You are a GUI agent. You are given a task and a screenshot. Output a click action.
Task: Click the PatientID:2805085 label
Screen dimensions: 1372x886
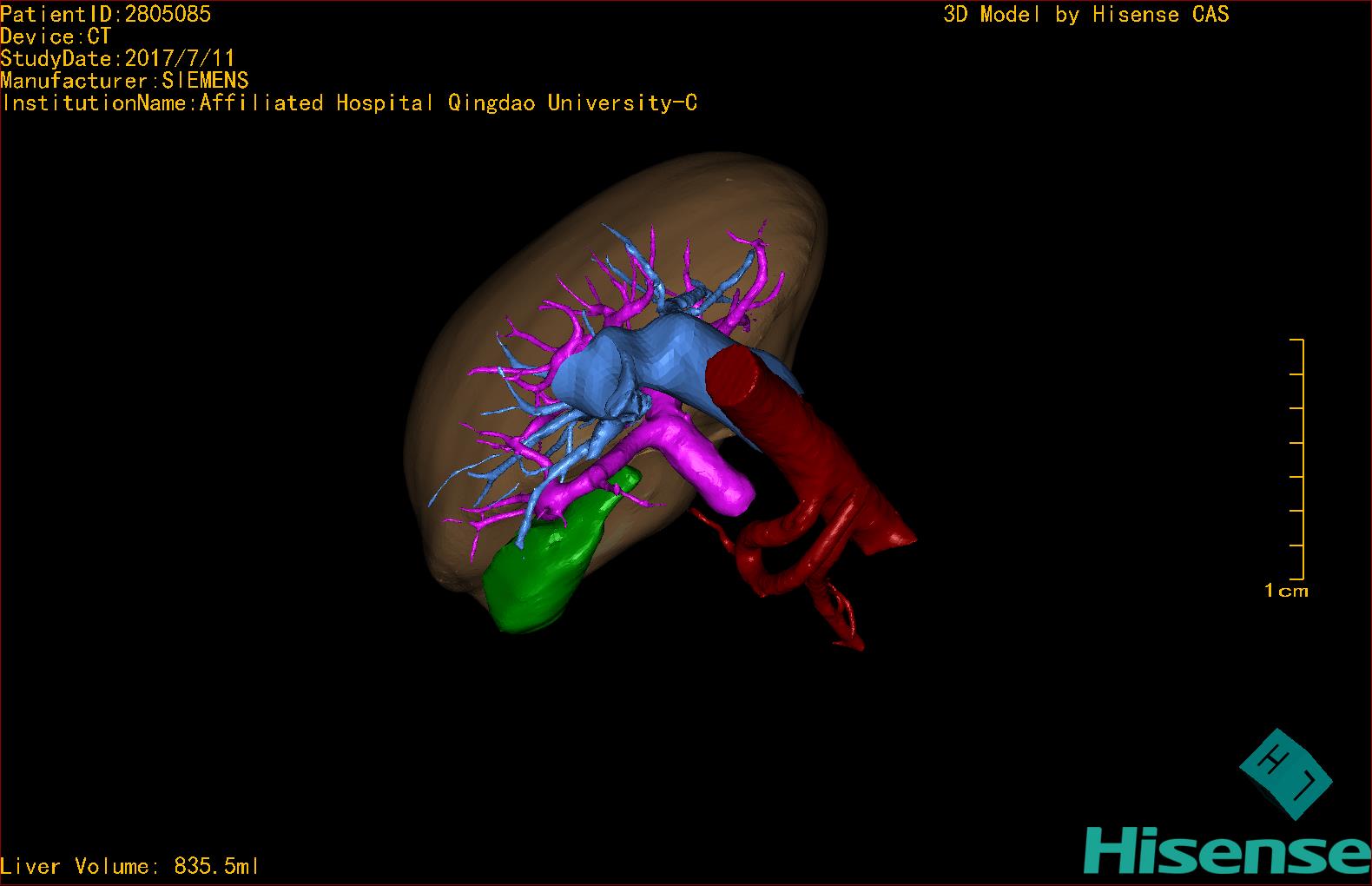pyautogui.click(x=105, y=14)
